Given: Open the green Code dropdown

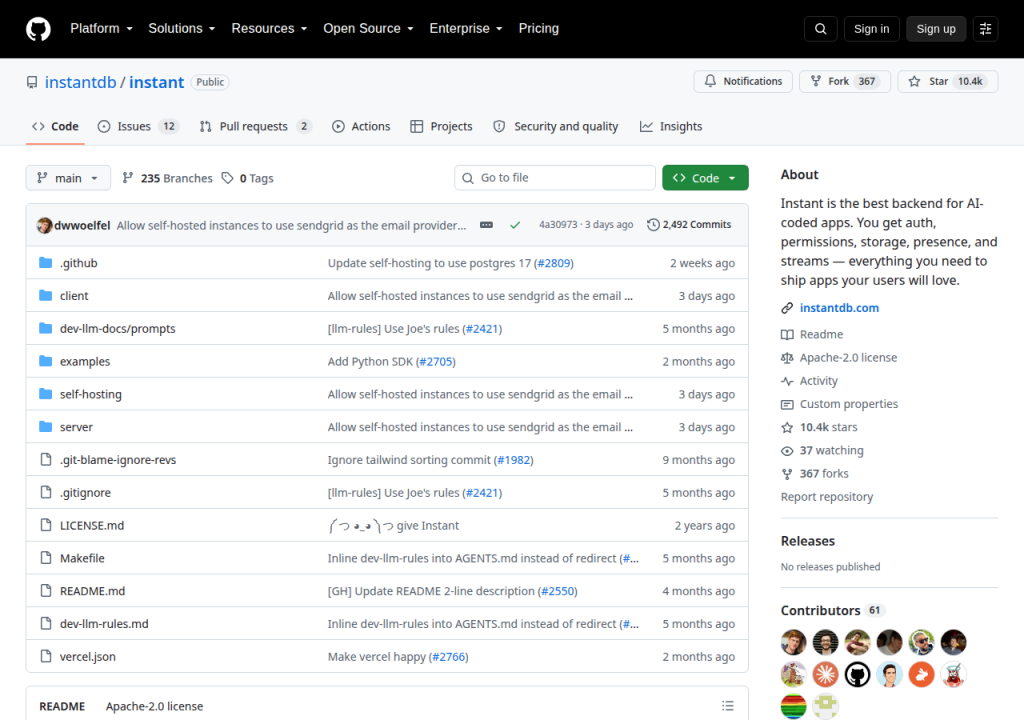Looking at the screenshot, I should (705, 178).
